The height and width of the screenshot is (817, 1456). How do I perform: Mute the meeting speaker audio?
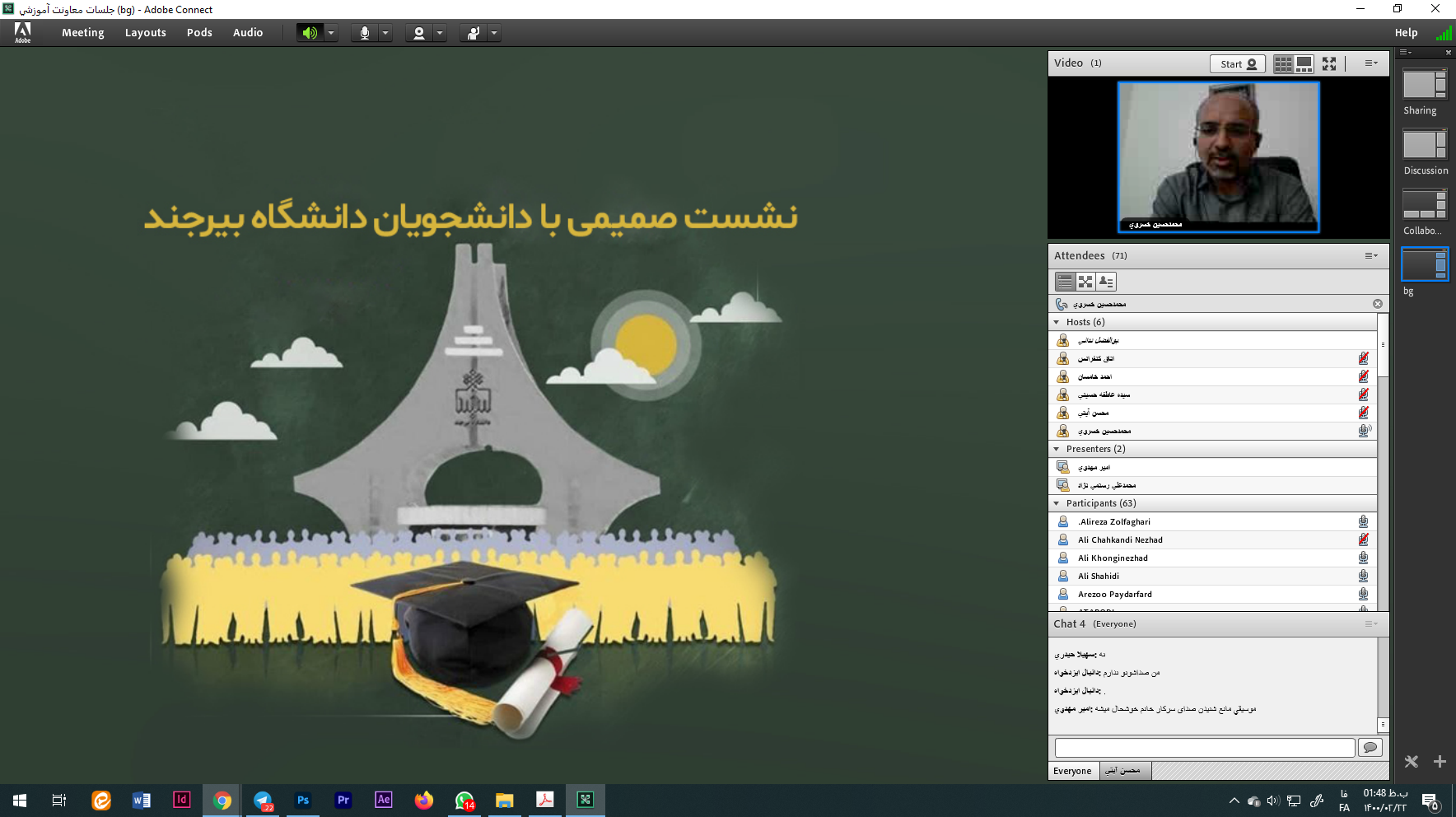coord(310,33)
